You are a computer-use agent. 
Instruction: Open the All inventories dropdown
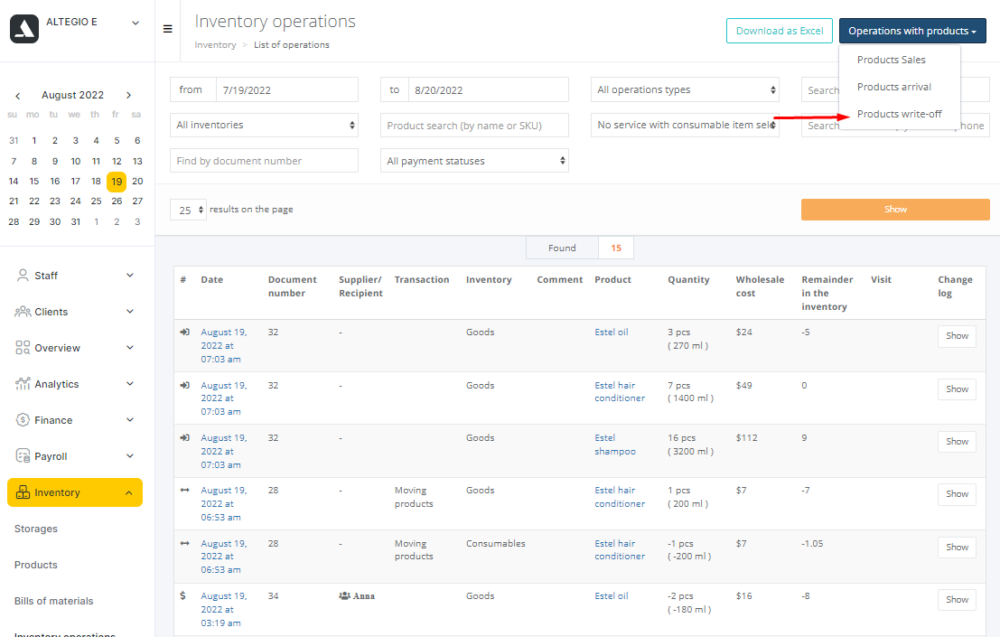264,125
